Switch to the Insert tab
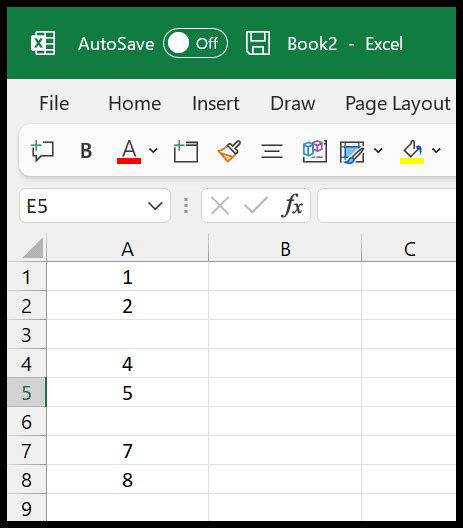Viewport: 463px width, 528px height. click(x=216, y=103)
